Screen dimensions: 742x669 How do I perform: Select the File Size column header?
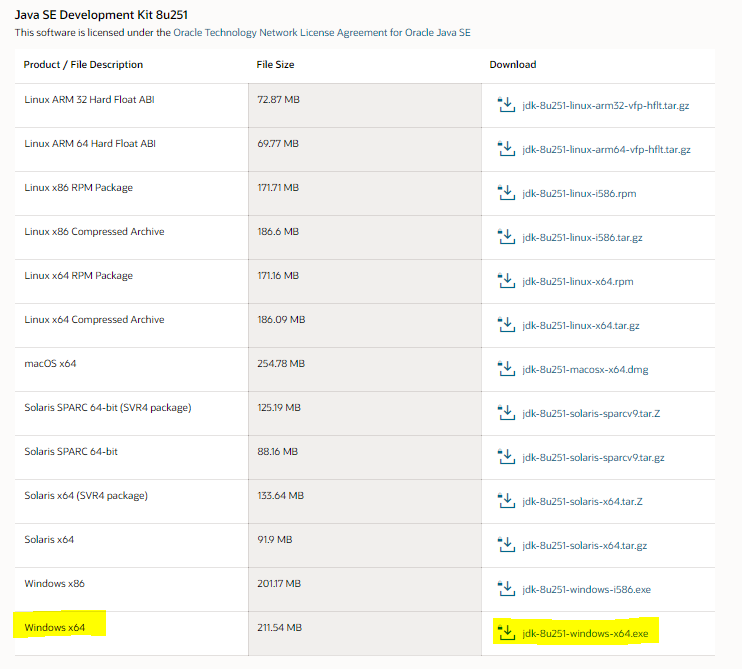275,65
